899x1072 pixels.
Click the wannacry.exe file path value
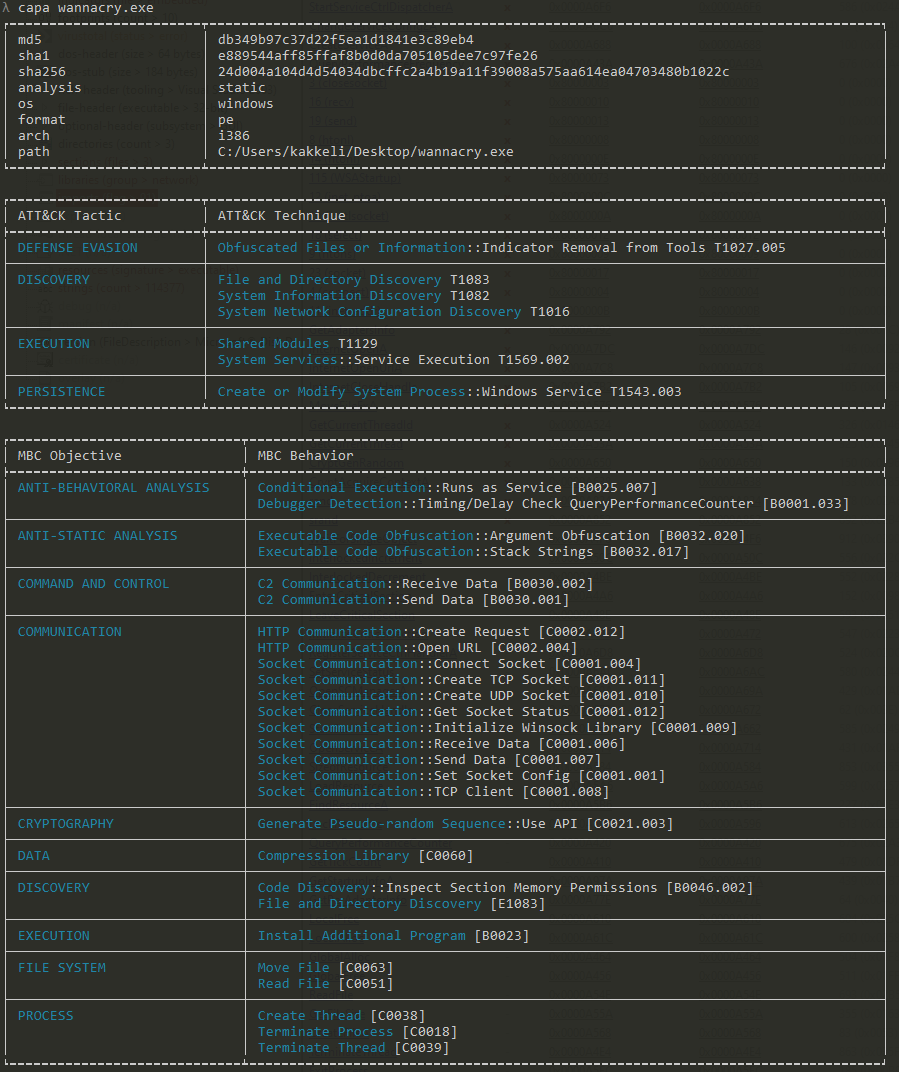365,152
